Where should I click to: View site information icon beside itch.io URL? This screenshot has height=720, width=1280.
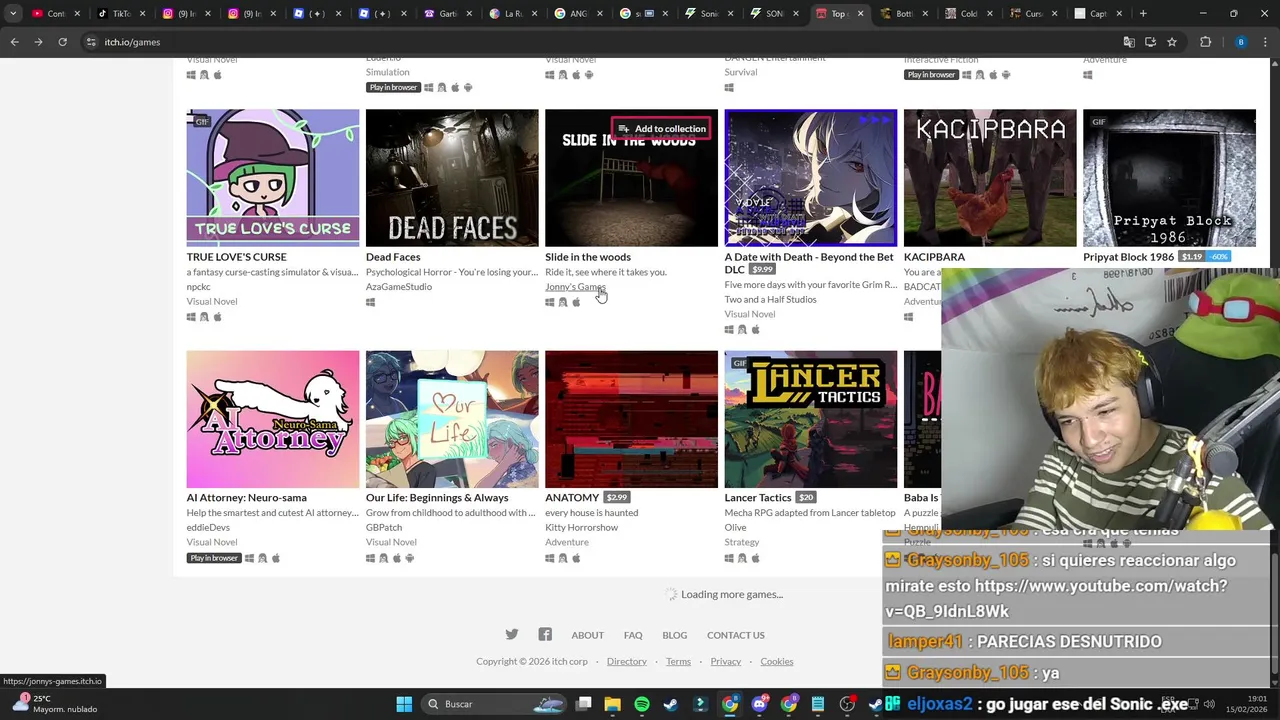pyautogui.click(x=91, y=42)
